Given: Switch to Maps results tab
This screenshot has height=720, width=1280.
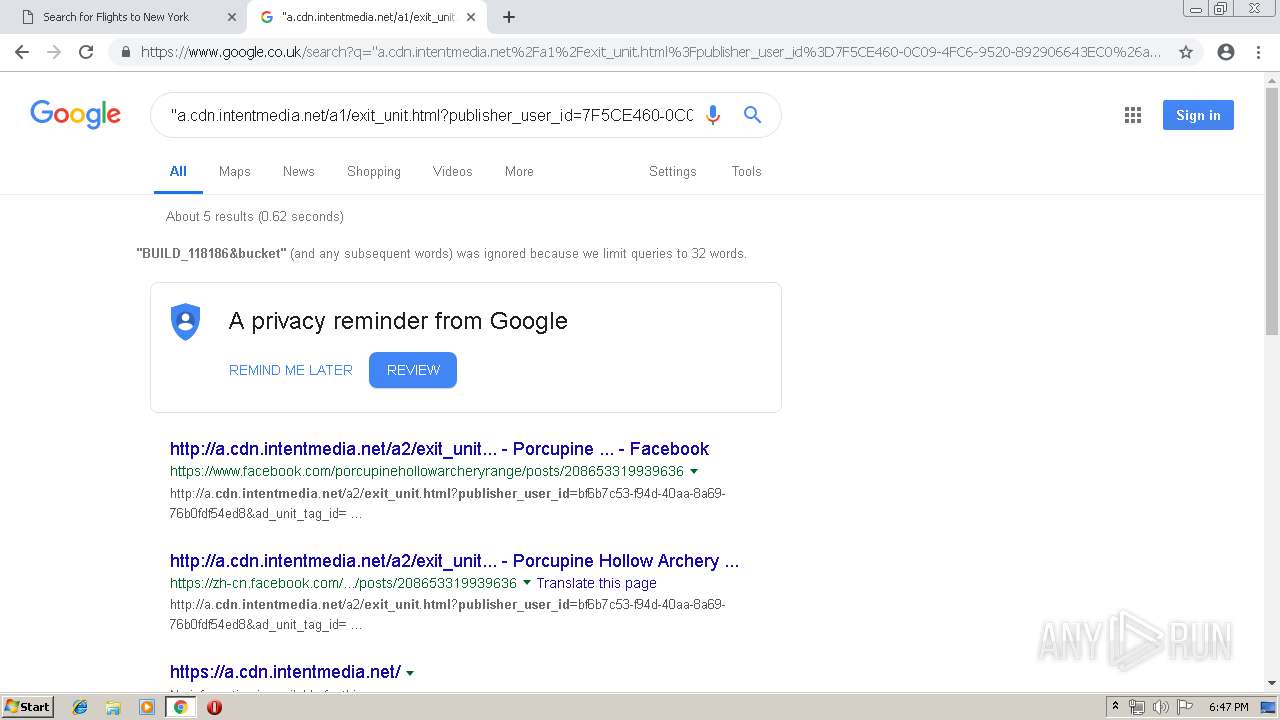Looking at the screenshot, I should tap(235, 171).
